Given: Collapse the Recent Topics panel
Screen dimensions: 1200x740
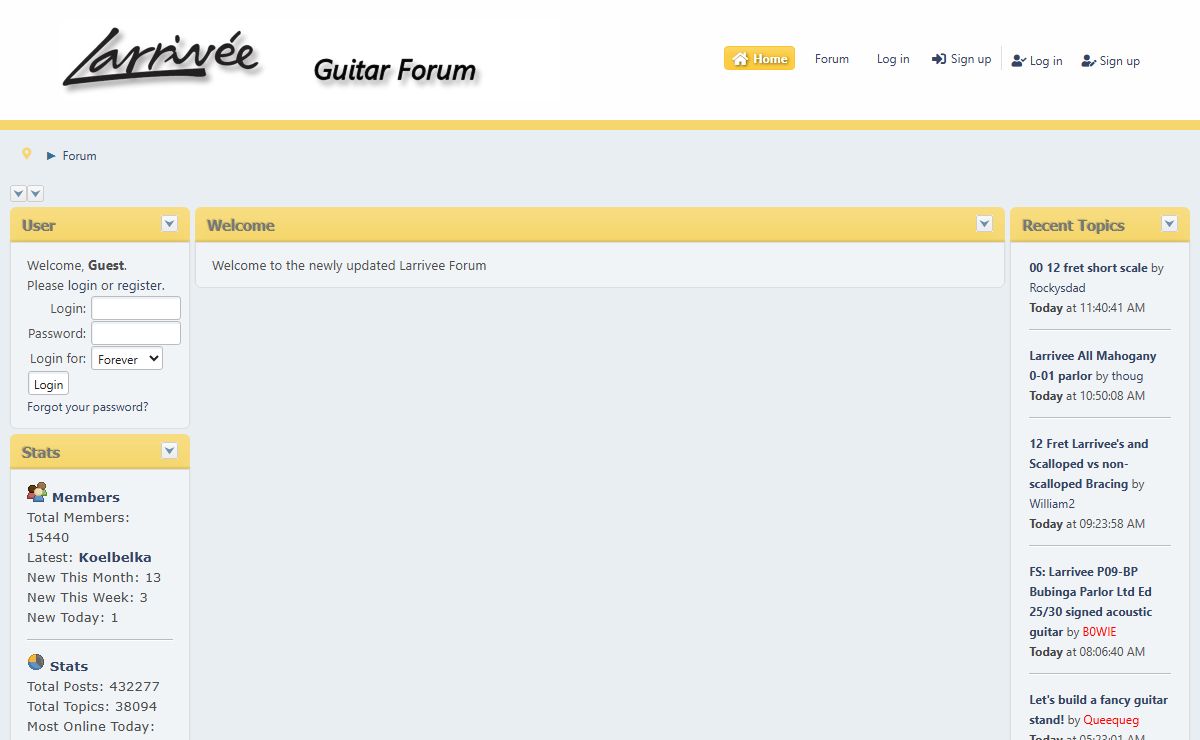Looking at the screenshot, I should [x=1170, y=224].
